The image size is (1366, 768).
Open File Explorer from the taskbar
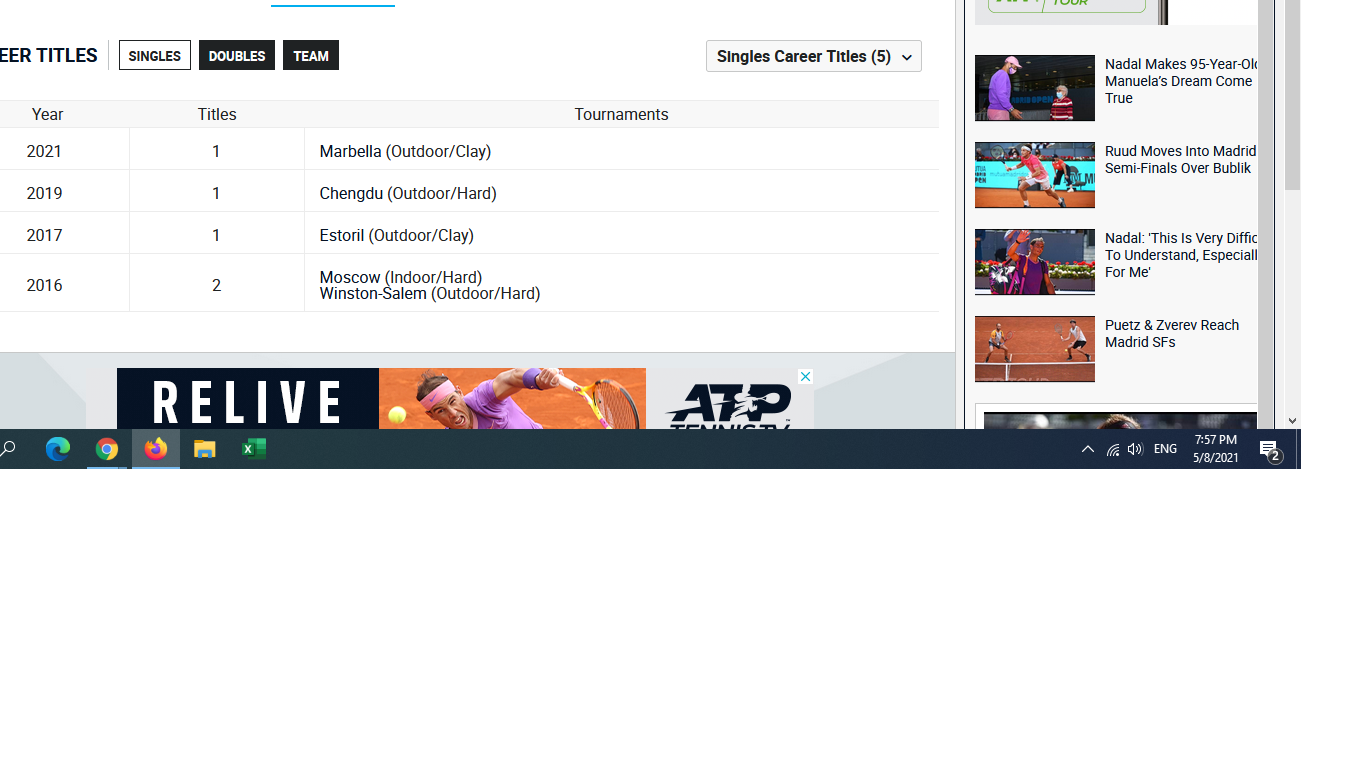[x=203, y=448]
